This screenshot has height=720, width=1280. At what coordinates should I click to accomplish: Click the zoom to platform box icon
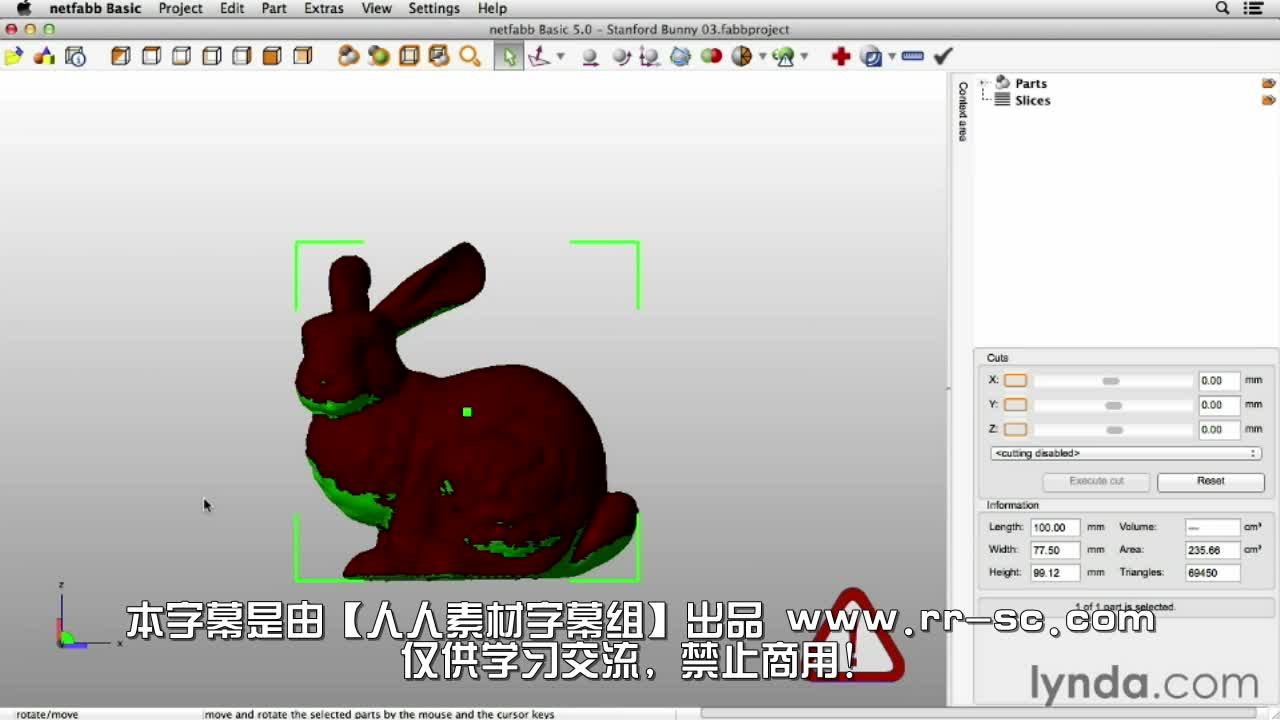409,57
